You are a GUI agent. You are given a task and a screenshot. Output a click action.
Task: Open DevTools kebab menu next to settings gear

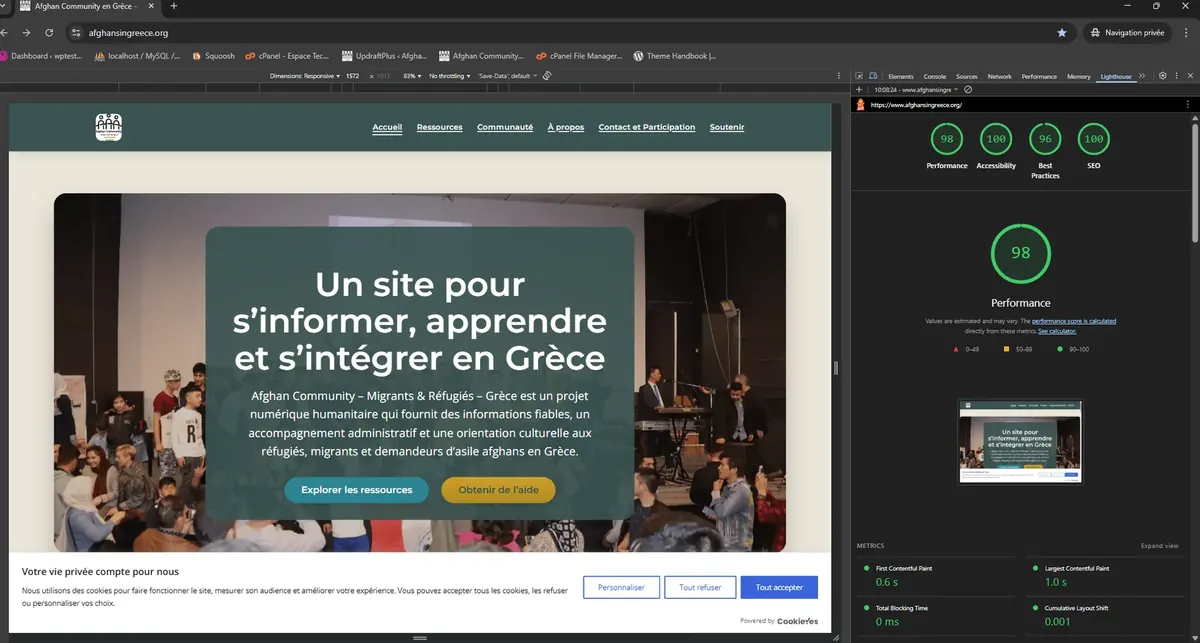[1177, 76]
